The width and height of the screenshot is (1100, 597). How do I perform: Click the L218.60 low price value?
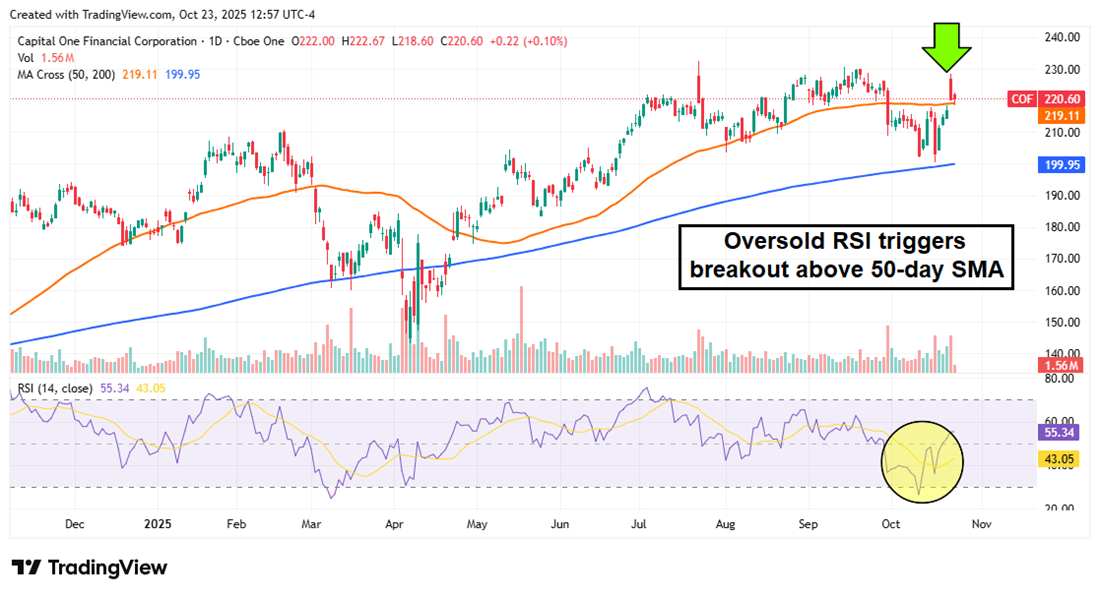(x=412, y=41)
